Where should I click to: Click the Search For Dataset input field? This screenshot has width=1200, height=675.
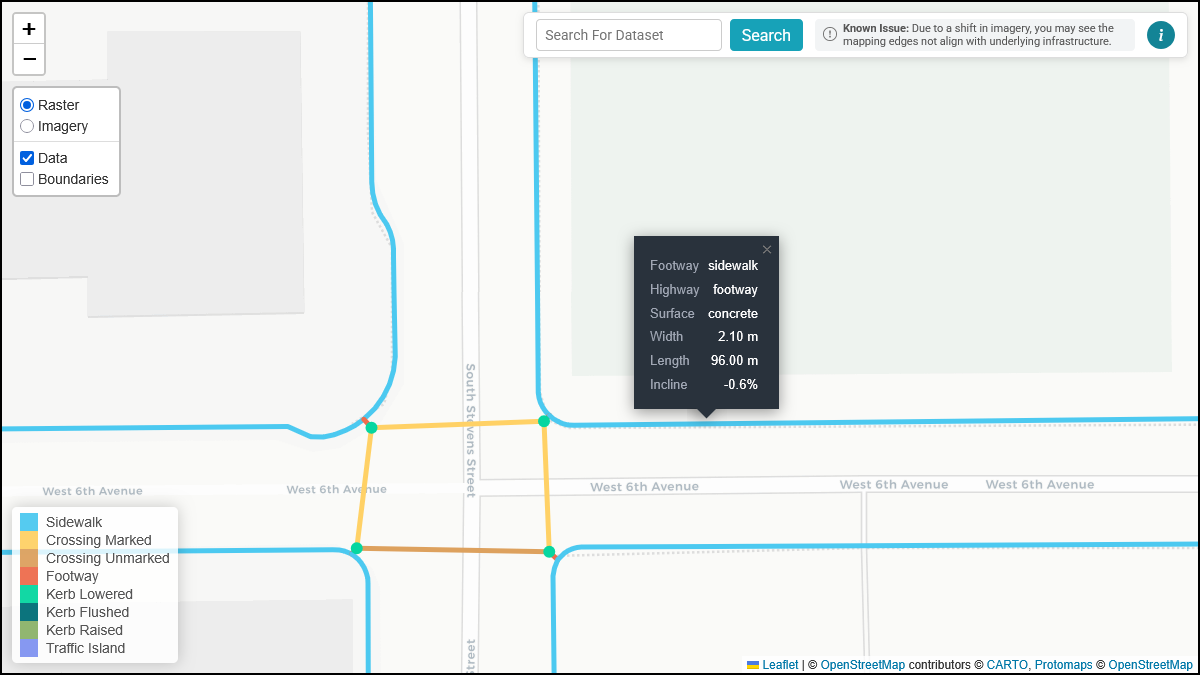point(628,34)
